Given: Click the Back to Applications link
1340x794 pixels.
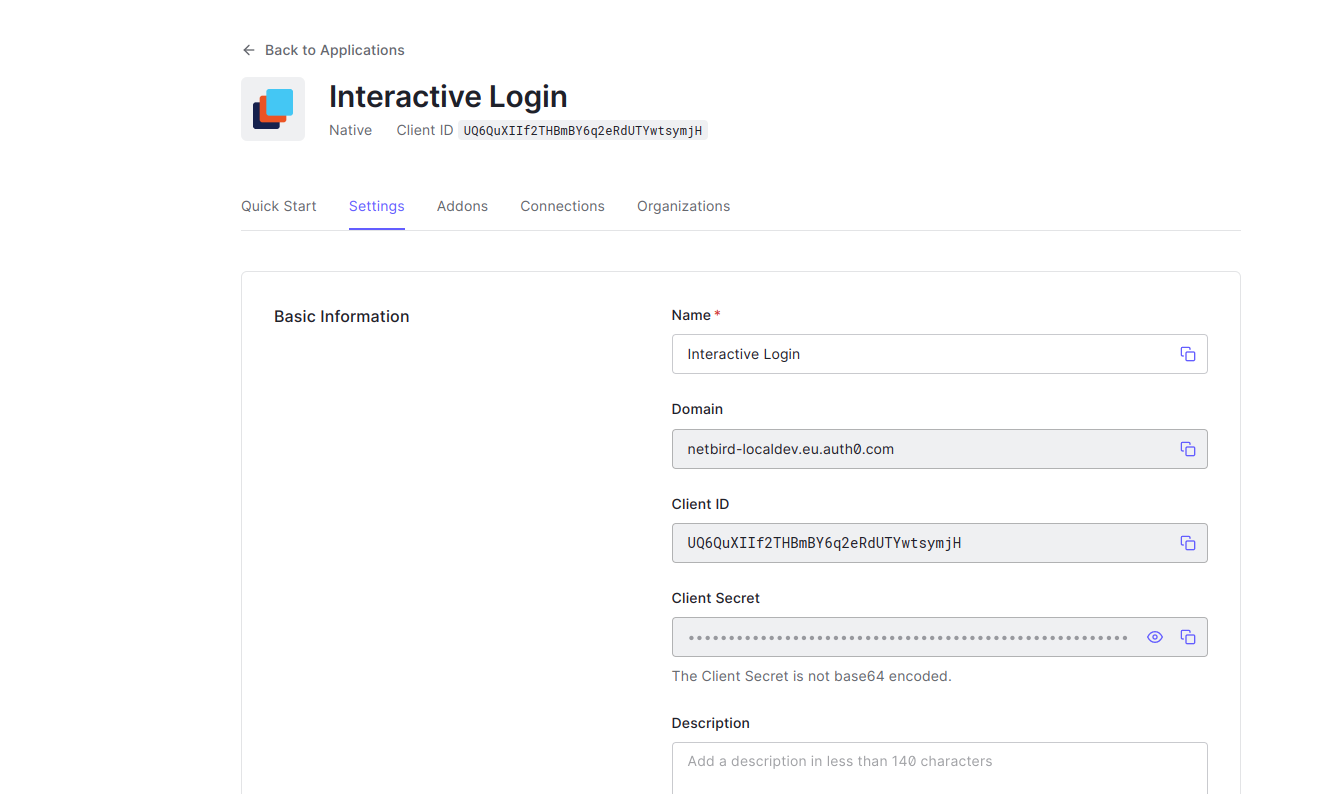Looking at the screenshot, I should [x=334, y=49].
